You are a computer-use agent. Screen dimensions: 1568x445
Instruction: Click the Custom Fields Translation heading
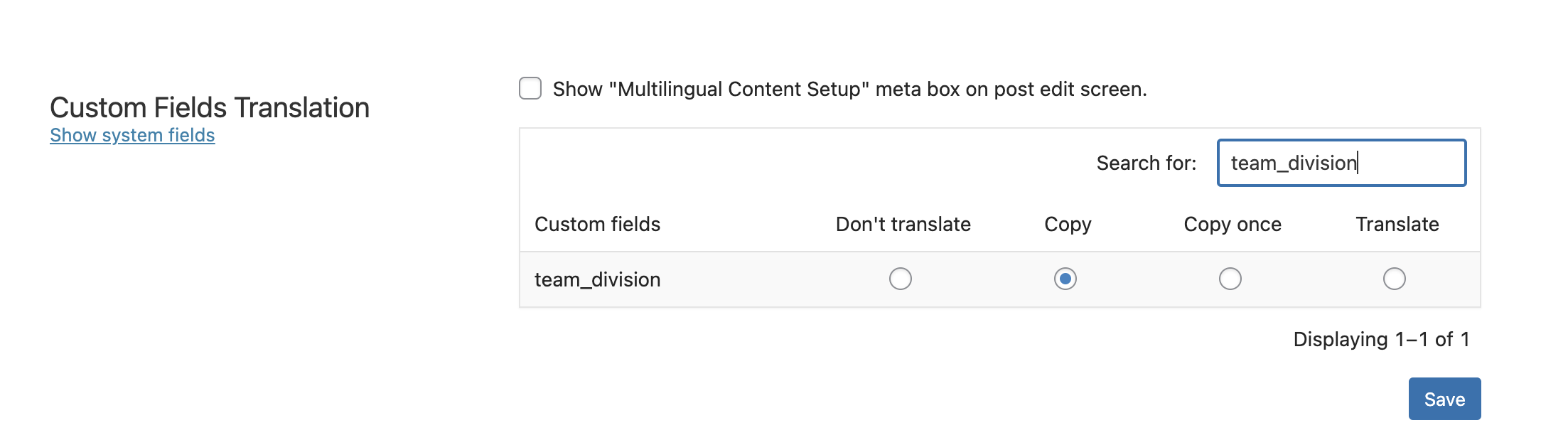[x=210, y=108]
